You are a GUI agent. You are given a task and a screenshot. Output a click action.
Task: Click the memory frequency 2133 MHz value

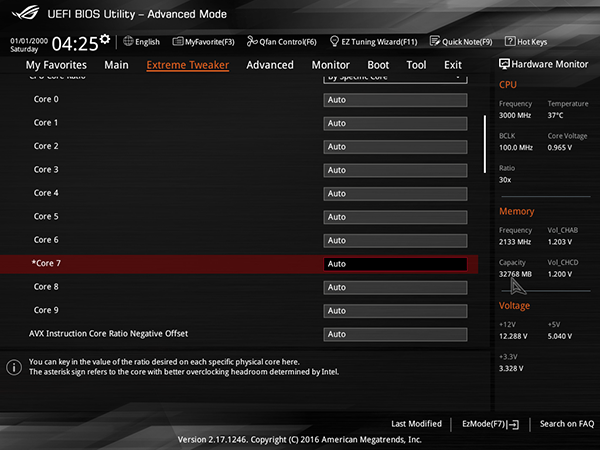[515, 242]
